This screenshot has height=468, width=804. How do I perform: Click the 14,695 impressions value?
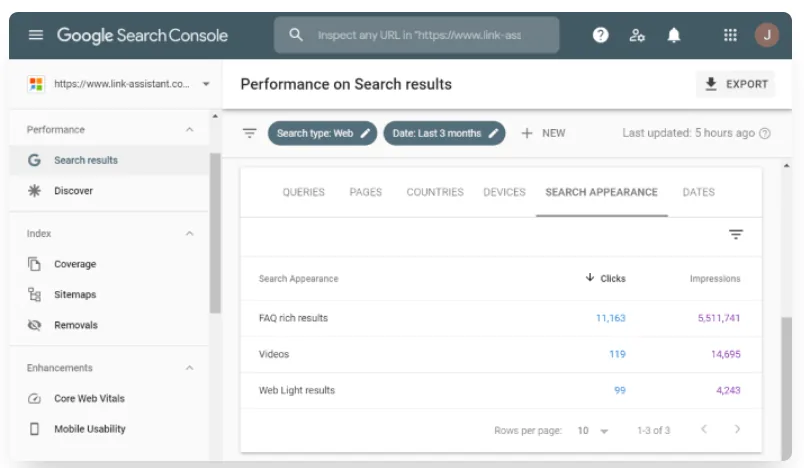tap(726, 354)
